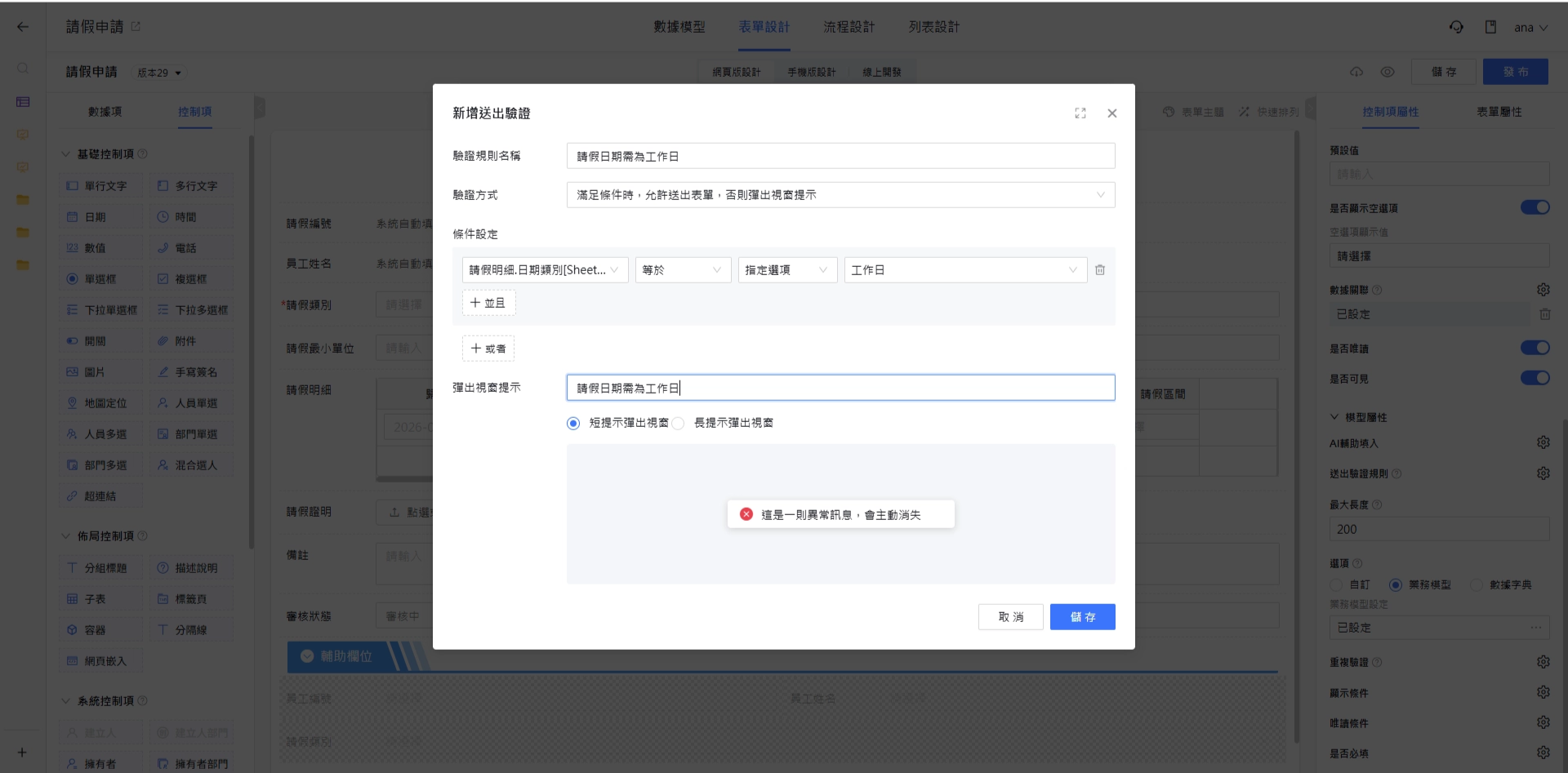Select 短提示彈出視窗 radio option
This screenshot has height=773, width=1568.
[573, 423]
